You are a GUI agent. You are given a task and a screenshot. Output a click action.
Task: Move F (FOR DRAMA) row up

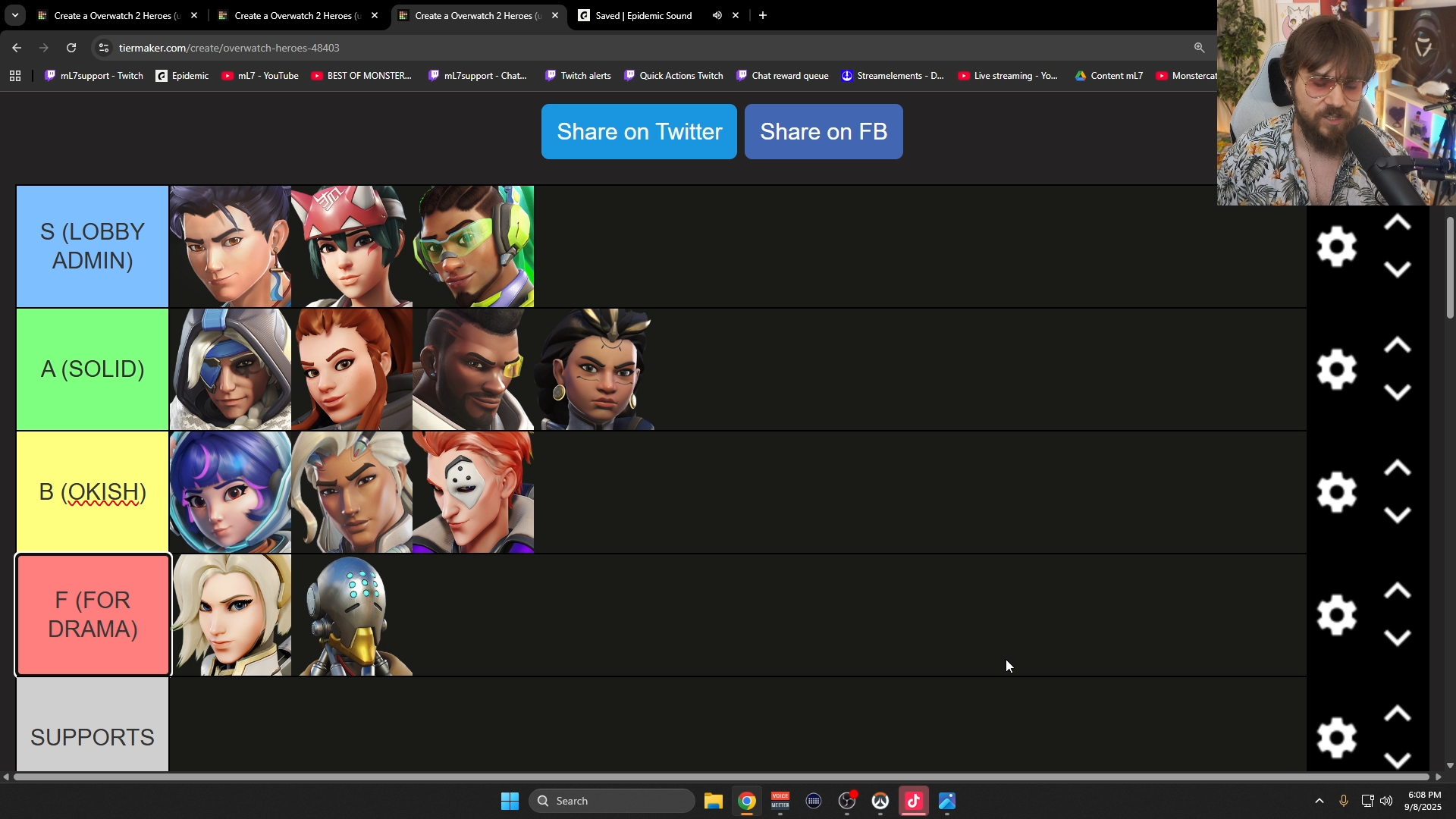tap(1397, 591)
